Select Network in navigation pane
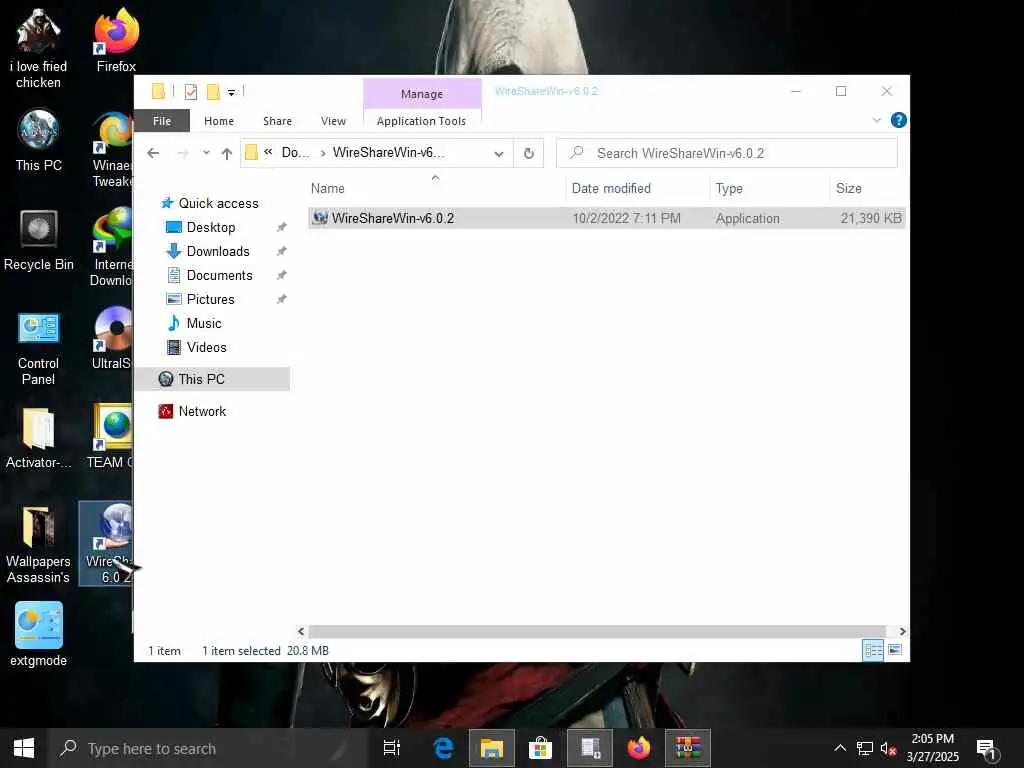The image size is (1024, 768). click(x=202, y=411)
